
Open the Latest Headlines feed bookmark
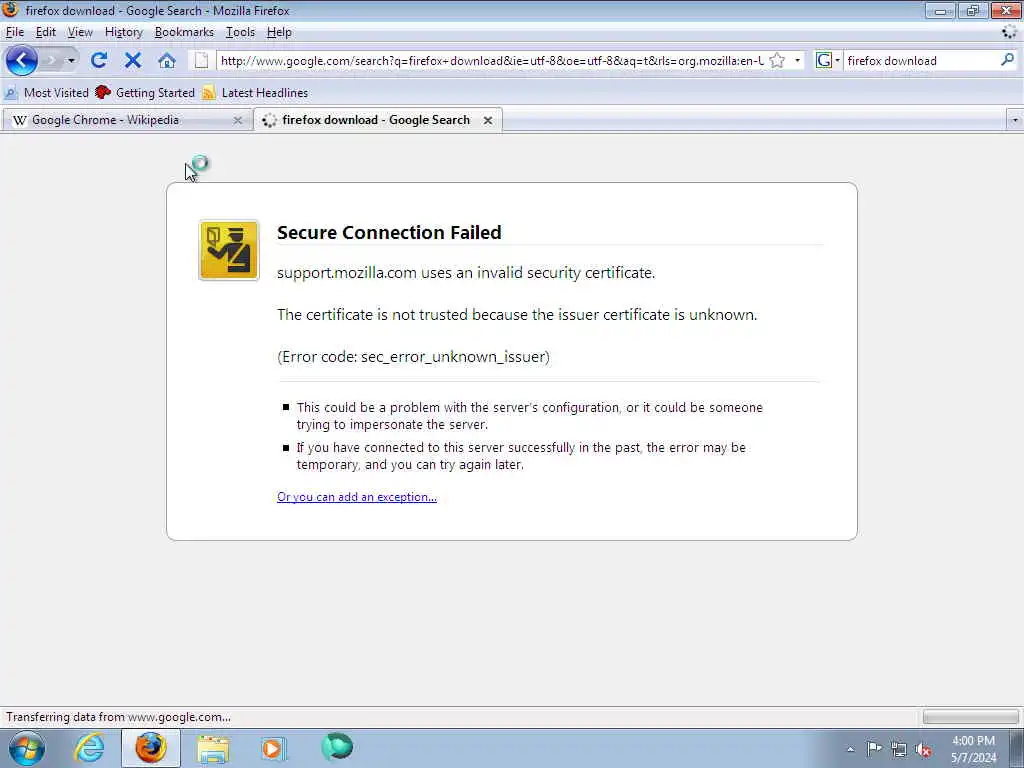click(255, 93)
